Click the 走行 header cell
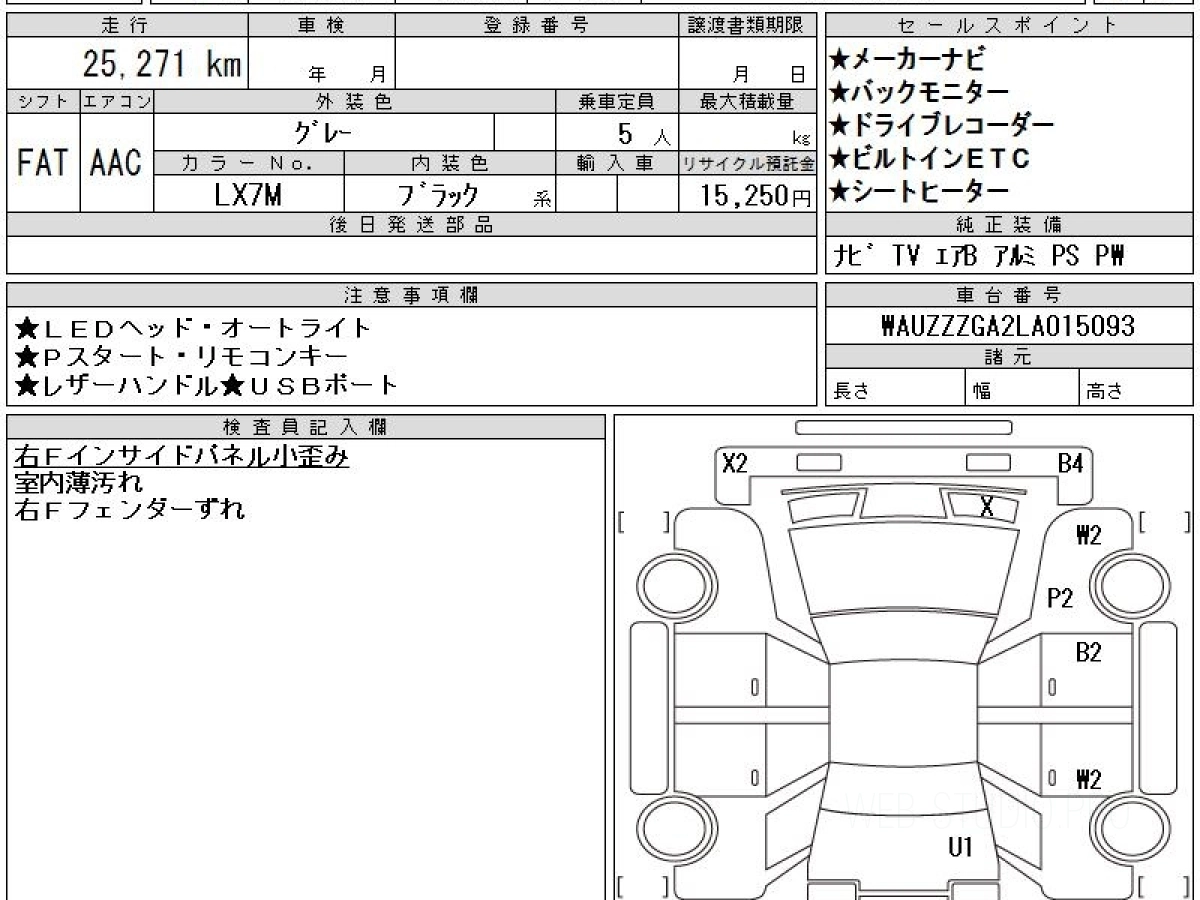Image resolution: width=1200 pixels, height=900 pixels. click(x=126, y=26)
